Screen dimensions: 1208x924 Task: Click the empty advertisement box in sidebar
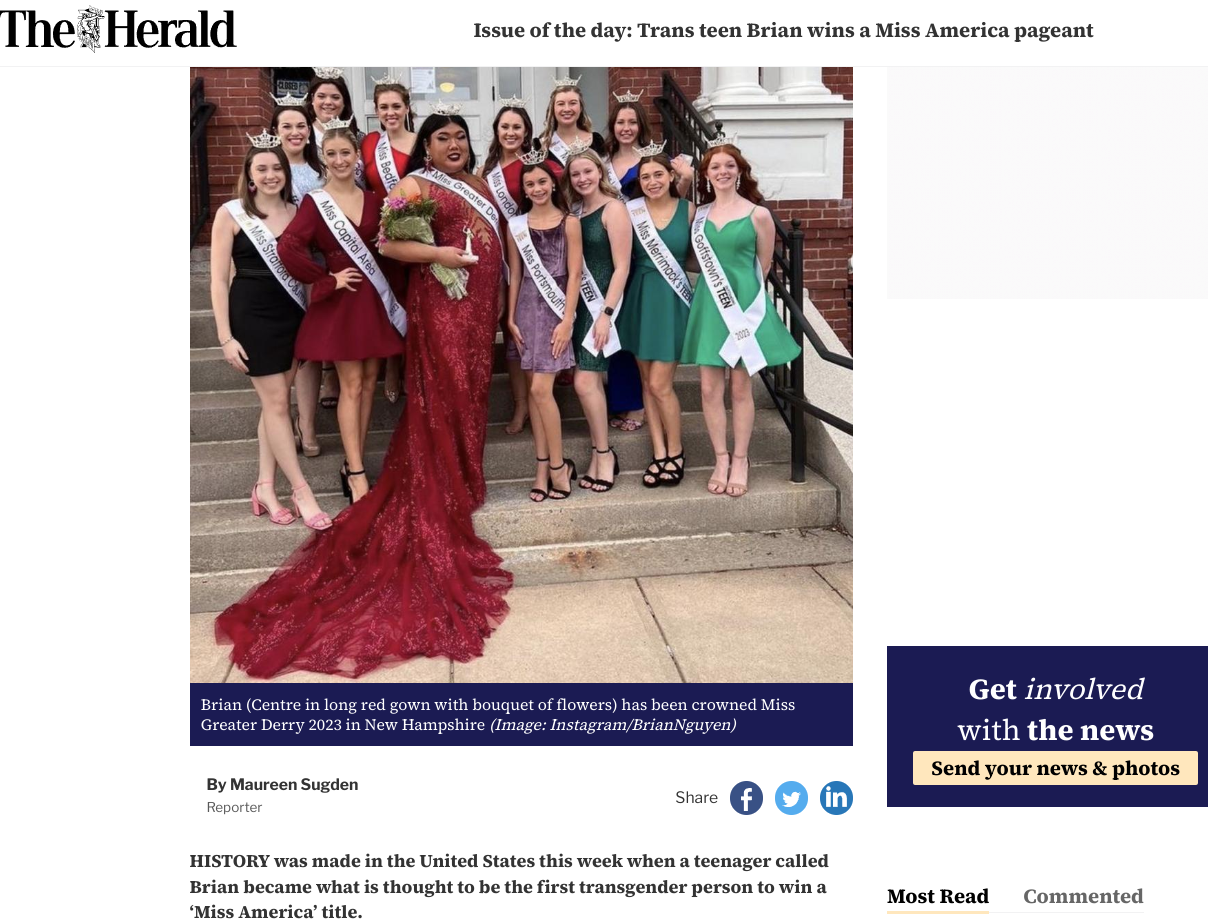[x=1047, y=183]
